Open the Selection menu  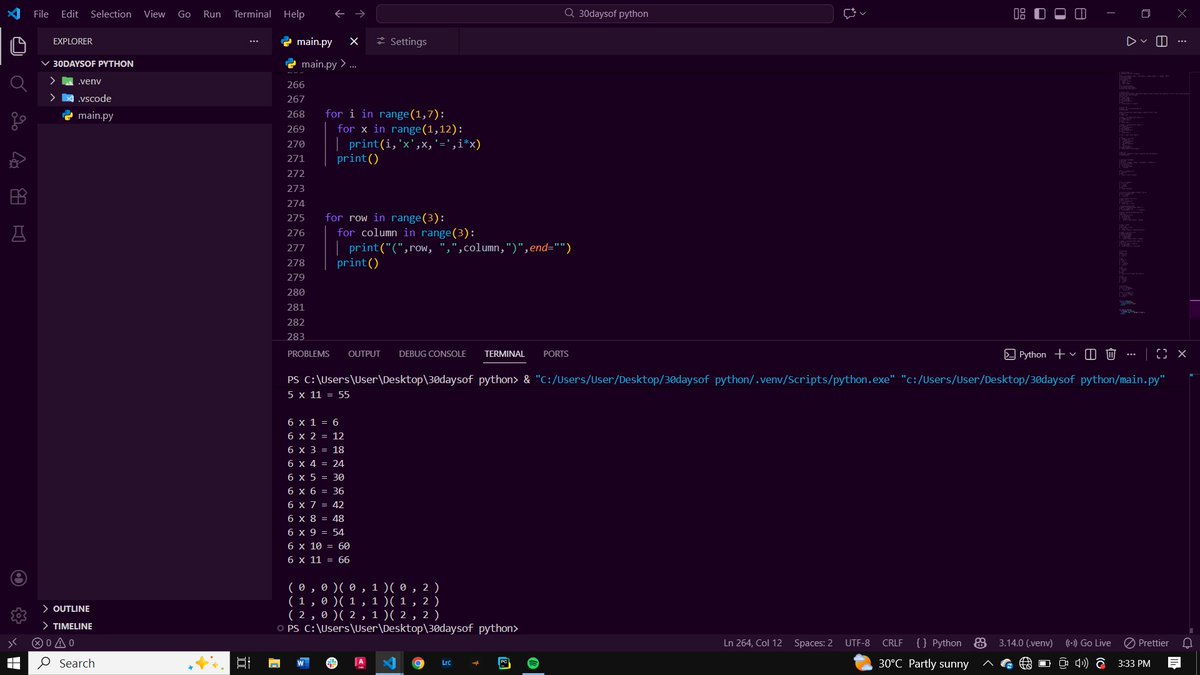tap(111, 14)
